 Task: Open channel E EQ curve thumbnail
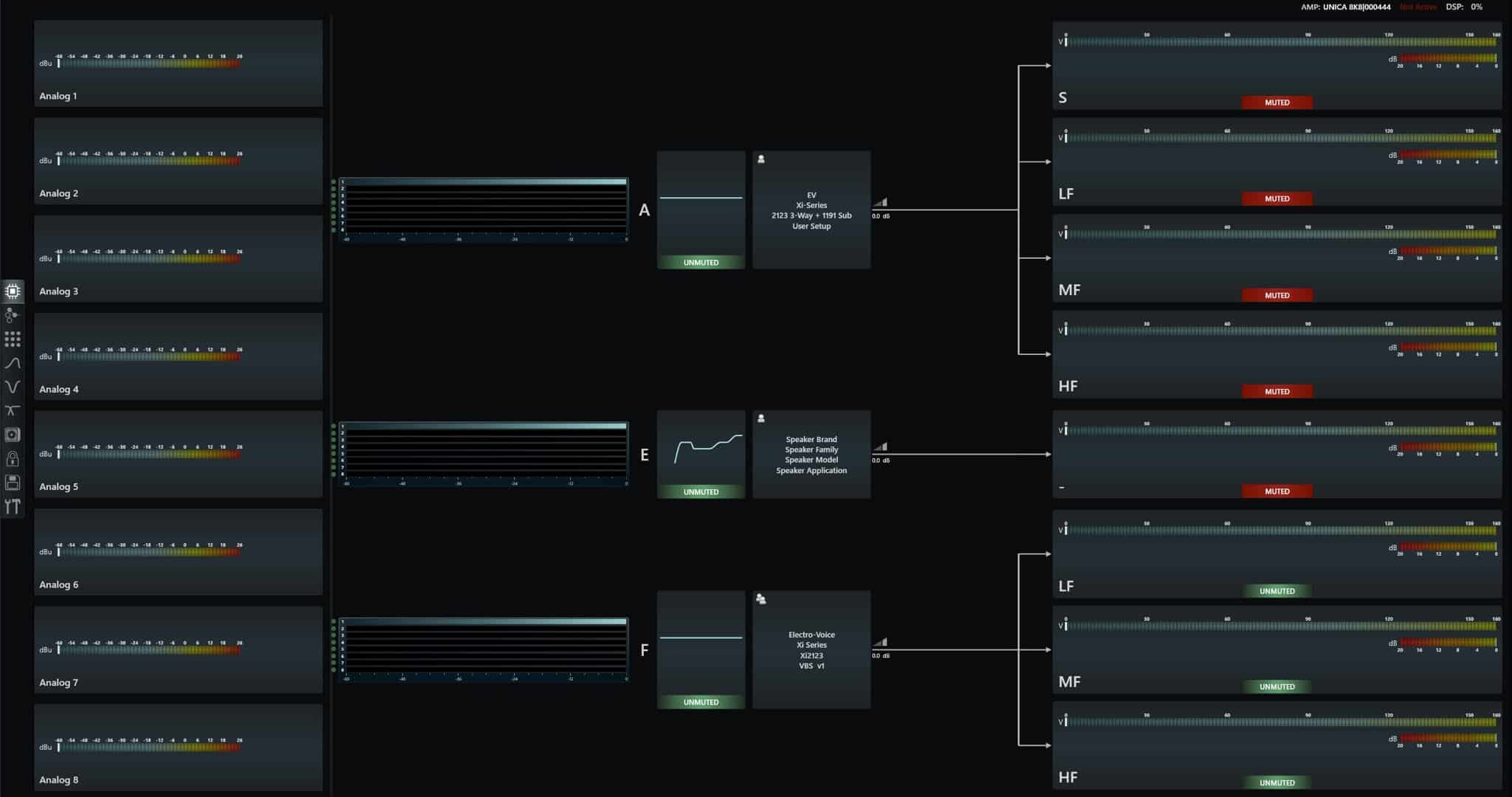[x=701, y=448]
